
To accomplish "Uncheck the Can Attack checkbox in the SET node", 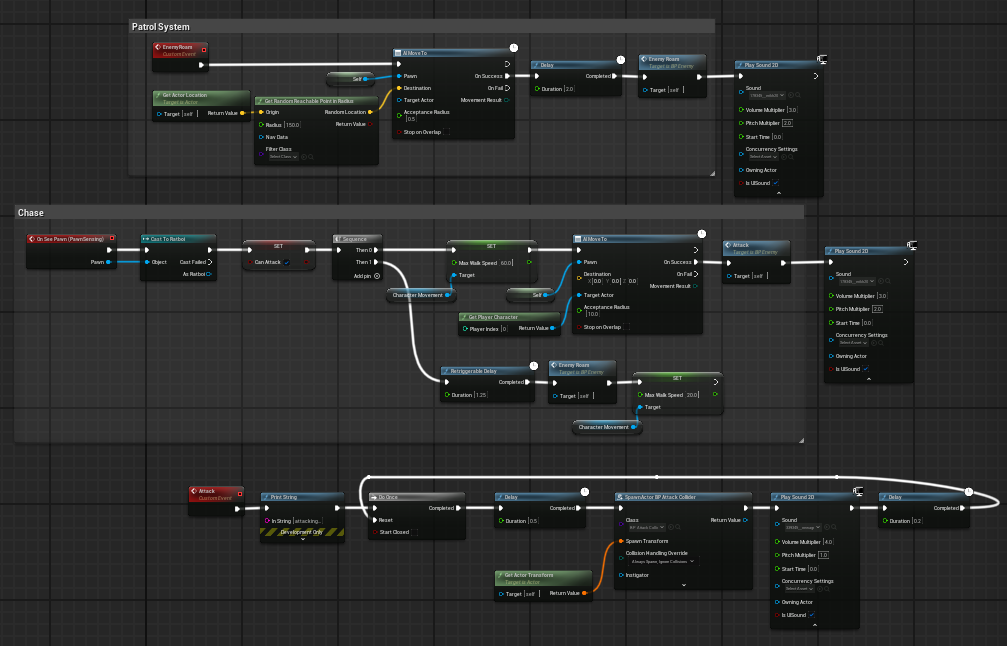I will click(x=286, y=262).
